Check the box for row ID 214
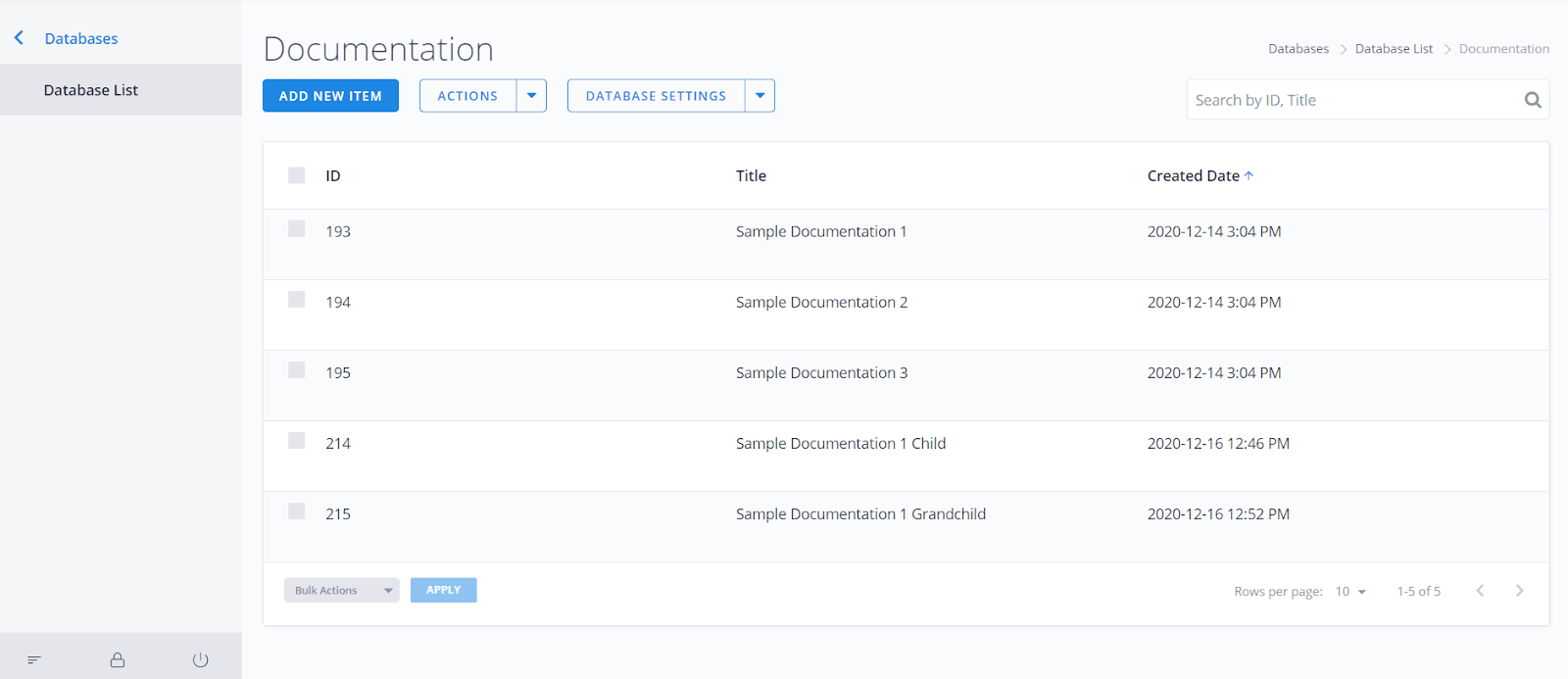1568x679 pixels. pos(297,441)
